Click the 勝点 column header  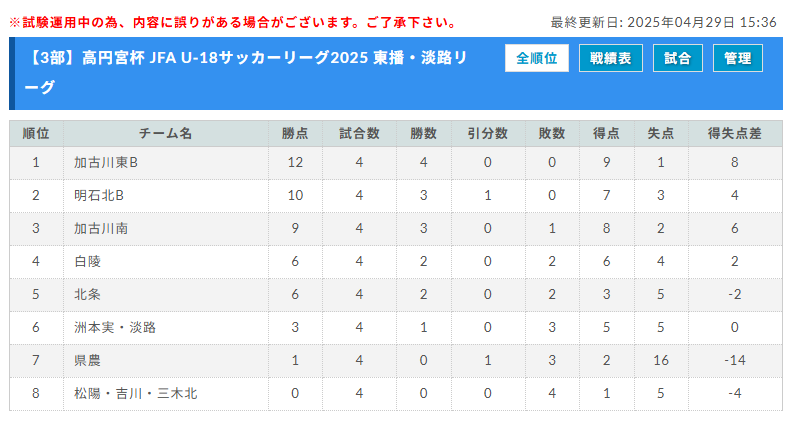(x=295, y=134)
